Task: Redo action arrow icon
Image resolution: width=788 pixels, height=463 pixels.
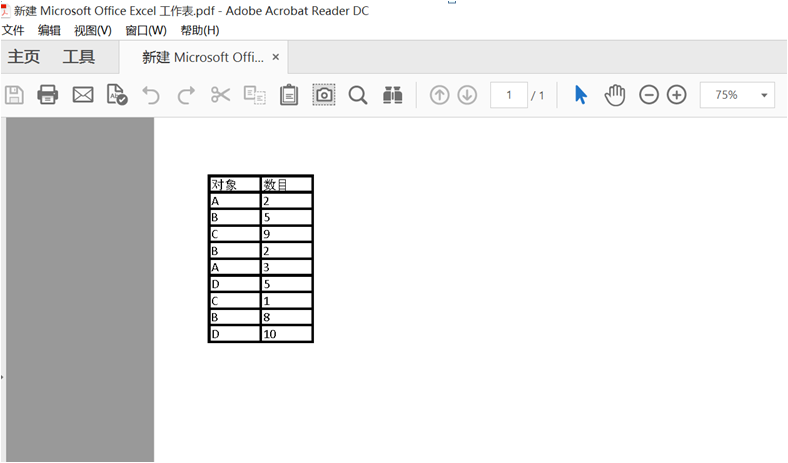Action: pyautogui.click(x=186, y=95)
